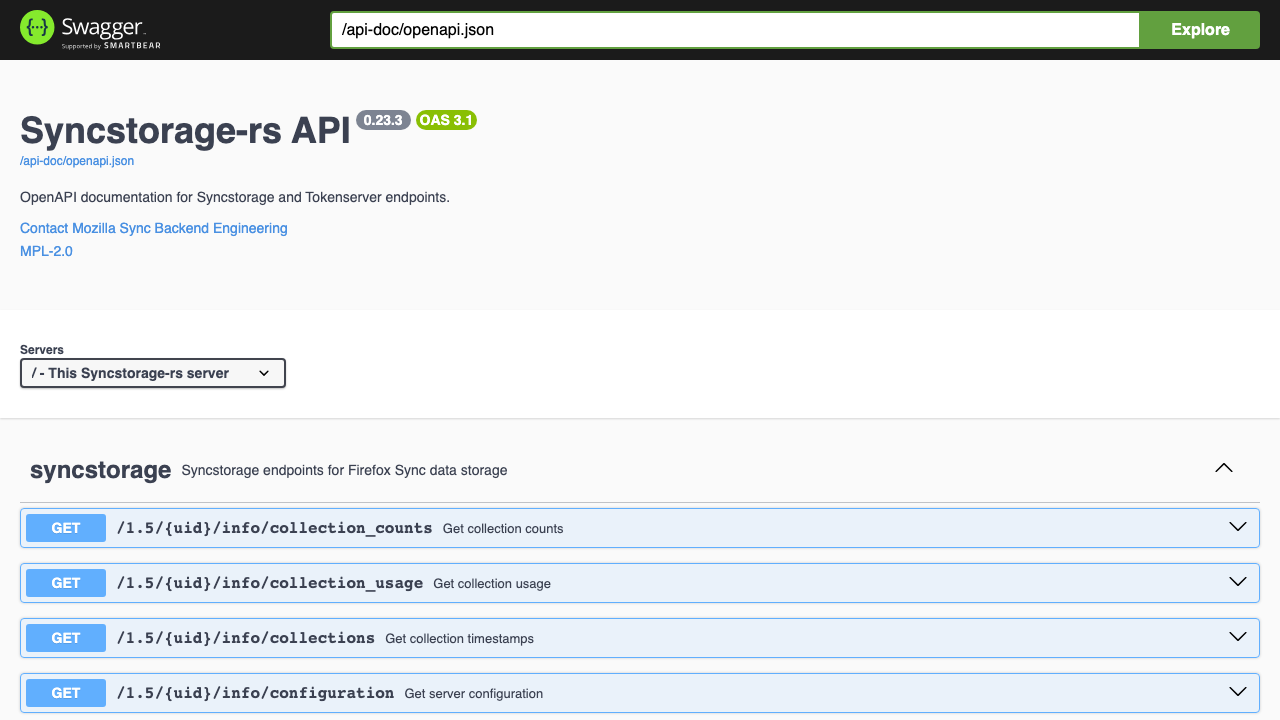Click GET badge for collection_usage
The image size is (1280, 720).
click(x=66, y=583)
